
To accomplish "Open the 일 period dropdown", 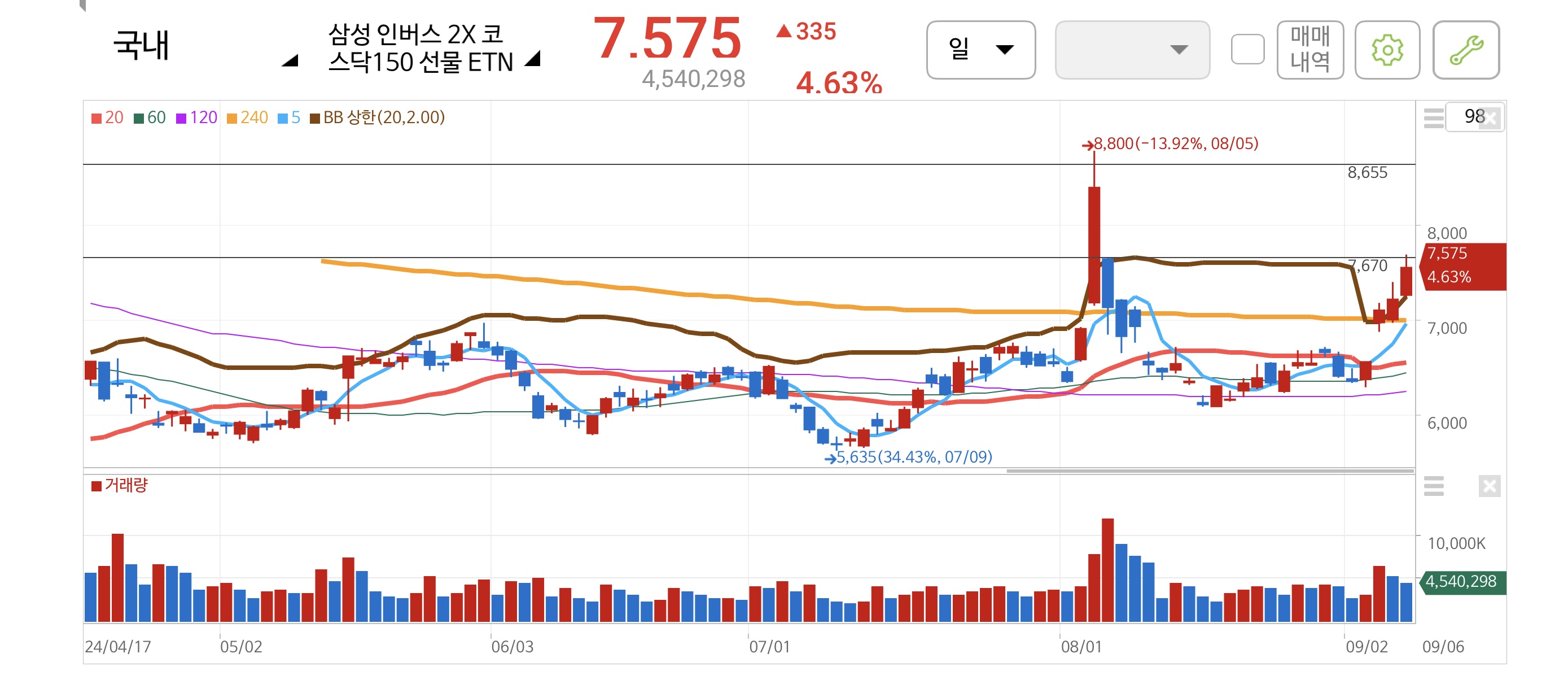I will (x=980, y=50).
